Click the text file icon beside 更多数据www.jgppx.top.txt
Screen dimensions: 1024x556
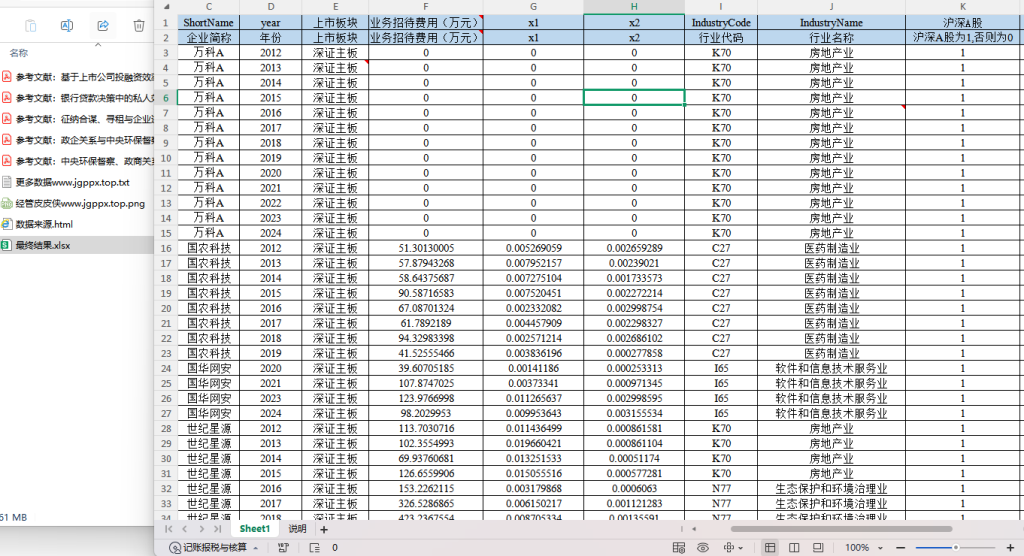pyautogui.click(x=7, y=182)
